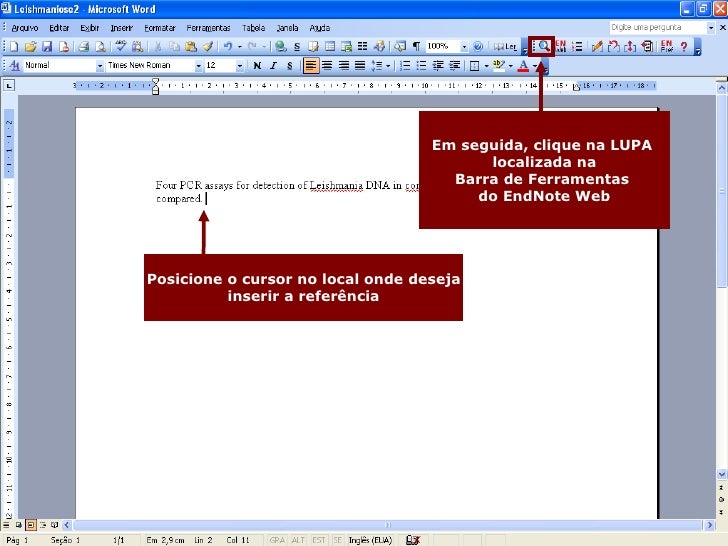728x546 pixels.
Task: Open a file with the folder icon
Action: [x=31, y=46]
